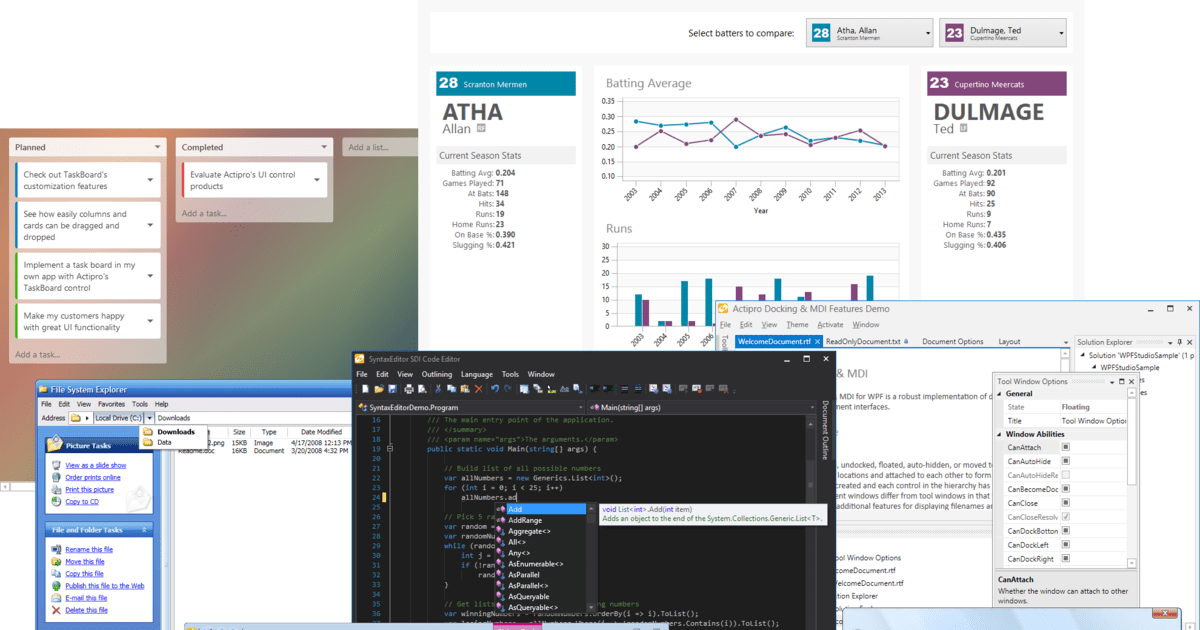Click the New document icon in SyntaxEditor toolbar
The width and height of the screenshot is (1200, 630).
pos(365,389)
